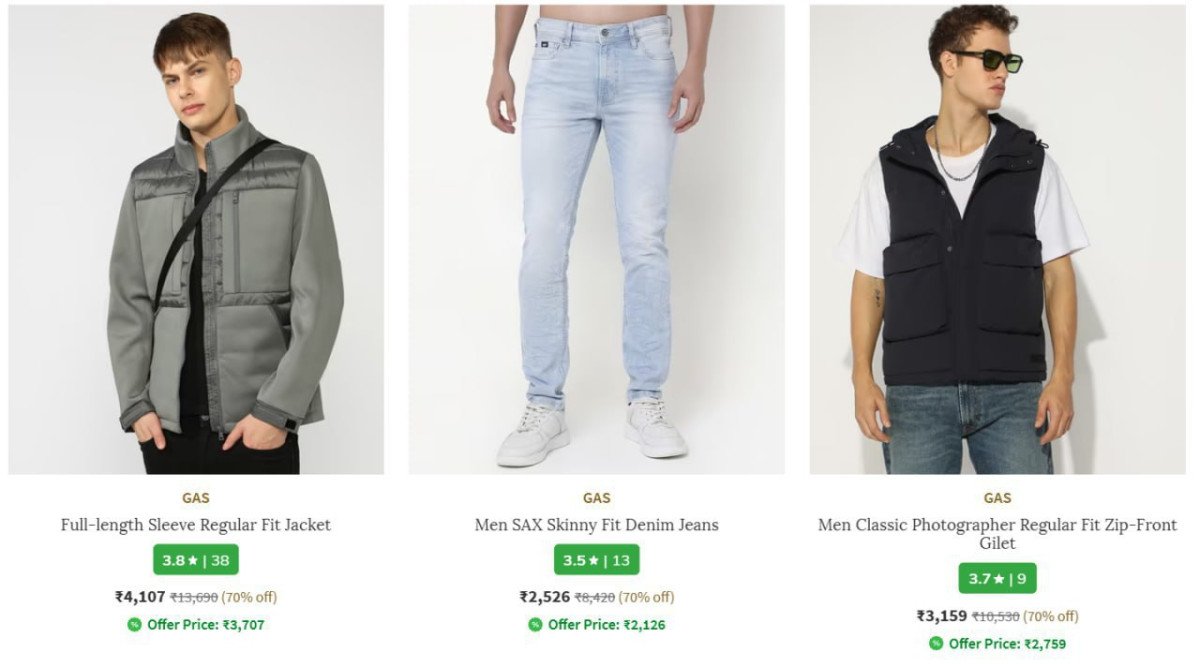Viewport: 1200px width, 667px height.
Task: Click the 3.5 star rating badge
Action: 597,560
